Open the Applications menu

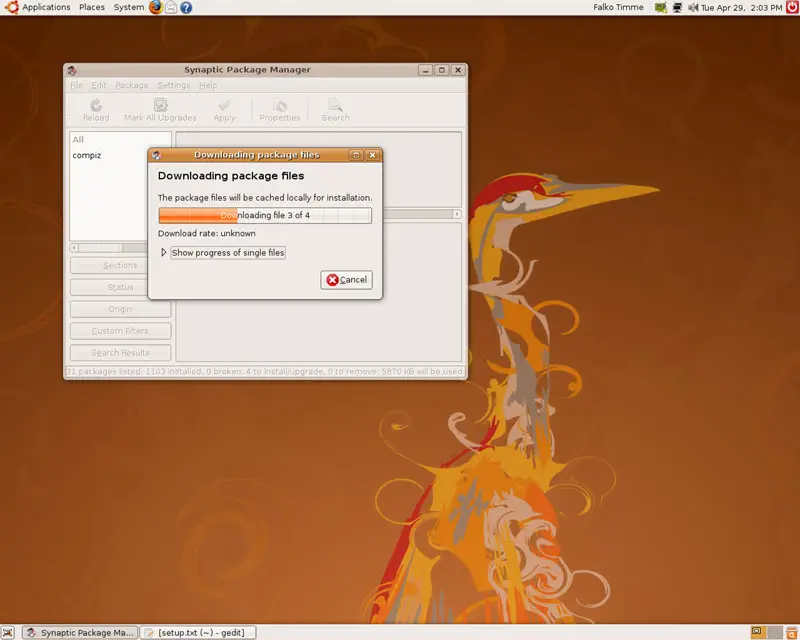click(x=46, y=7)
